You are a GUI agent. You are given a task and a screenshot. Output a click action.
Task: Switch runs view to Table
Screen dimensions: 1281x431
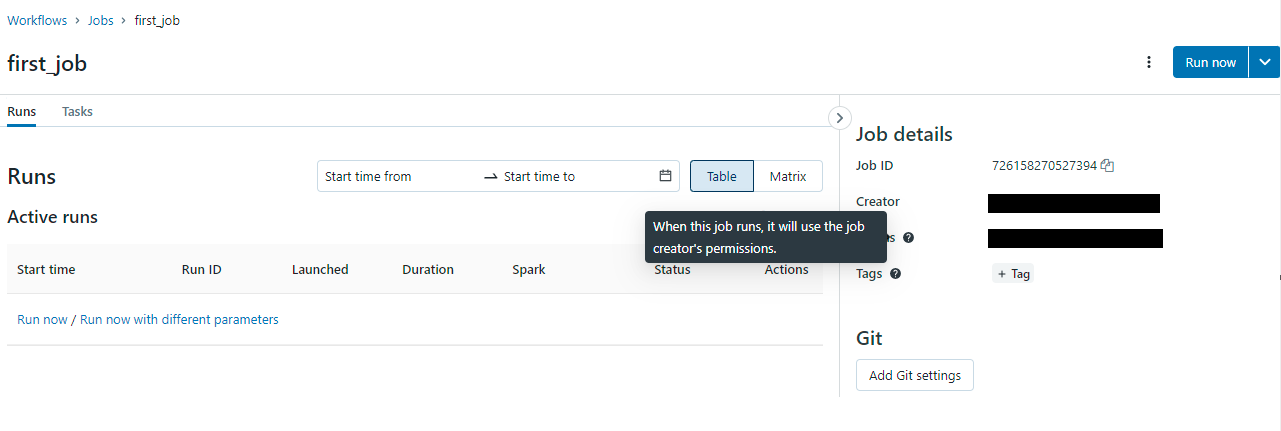point(721,176)
